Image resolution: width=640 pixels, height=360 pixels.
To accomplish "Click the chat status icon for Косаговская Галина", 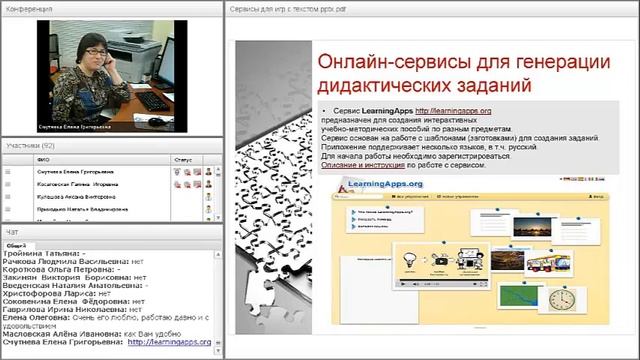I will 187,184.
